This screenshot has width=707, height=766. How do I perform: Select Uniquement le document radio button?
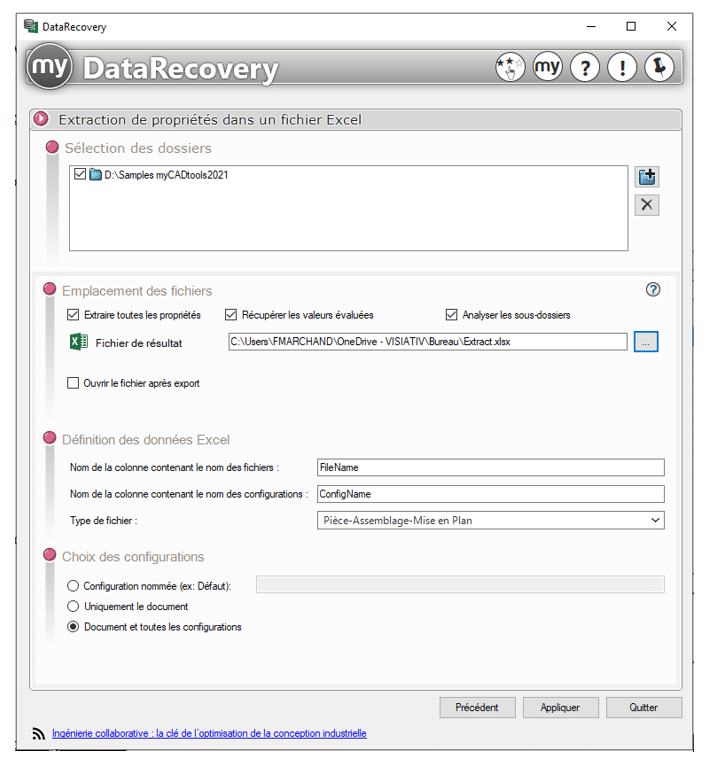click(73, 606)
